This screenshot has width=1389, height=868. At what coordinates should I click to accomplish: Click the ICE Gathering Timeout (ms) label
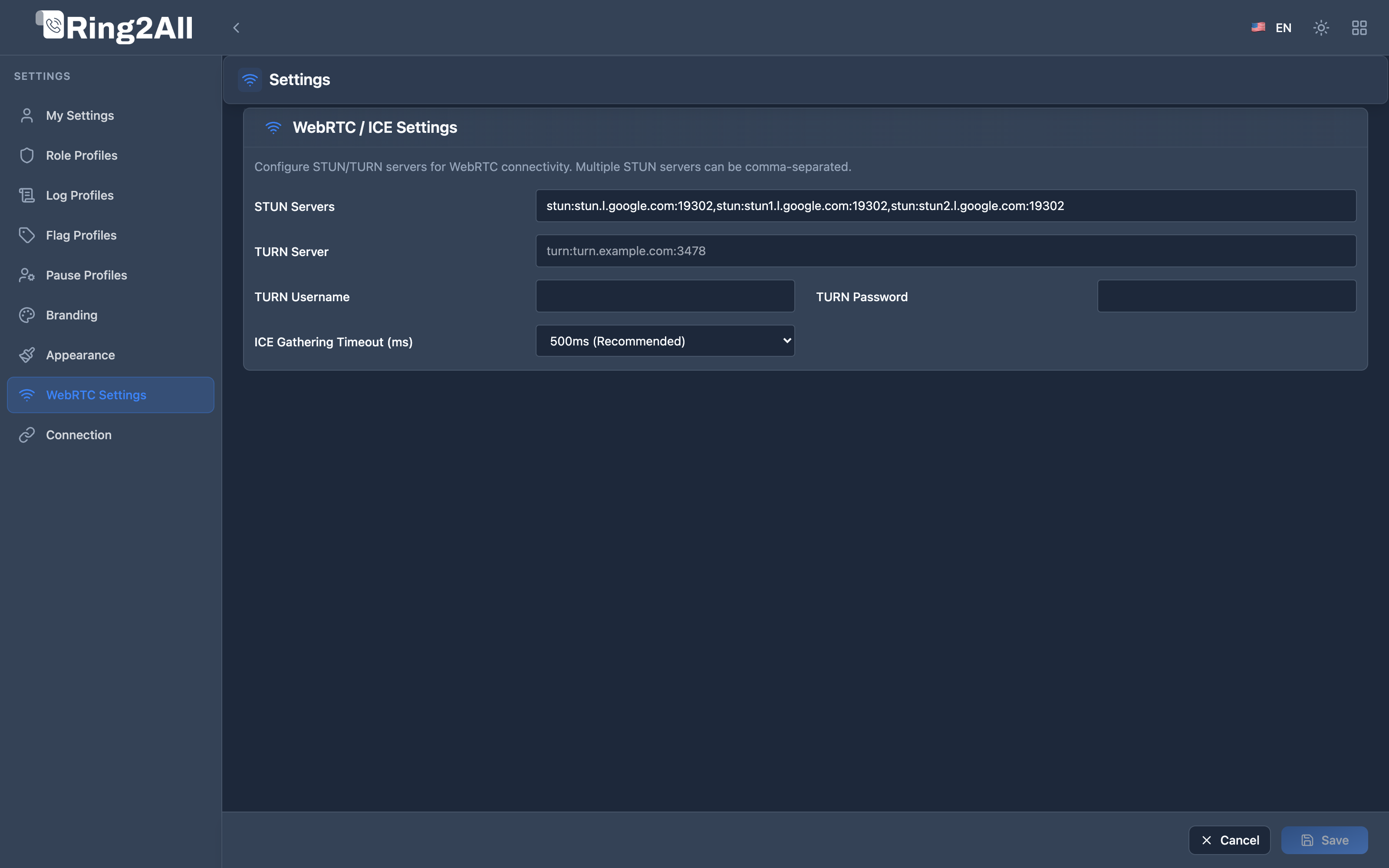(333, 342)
